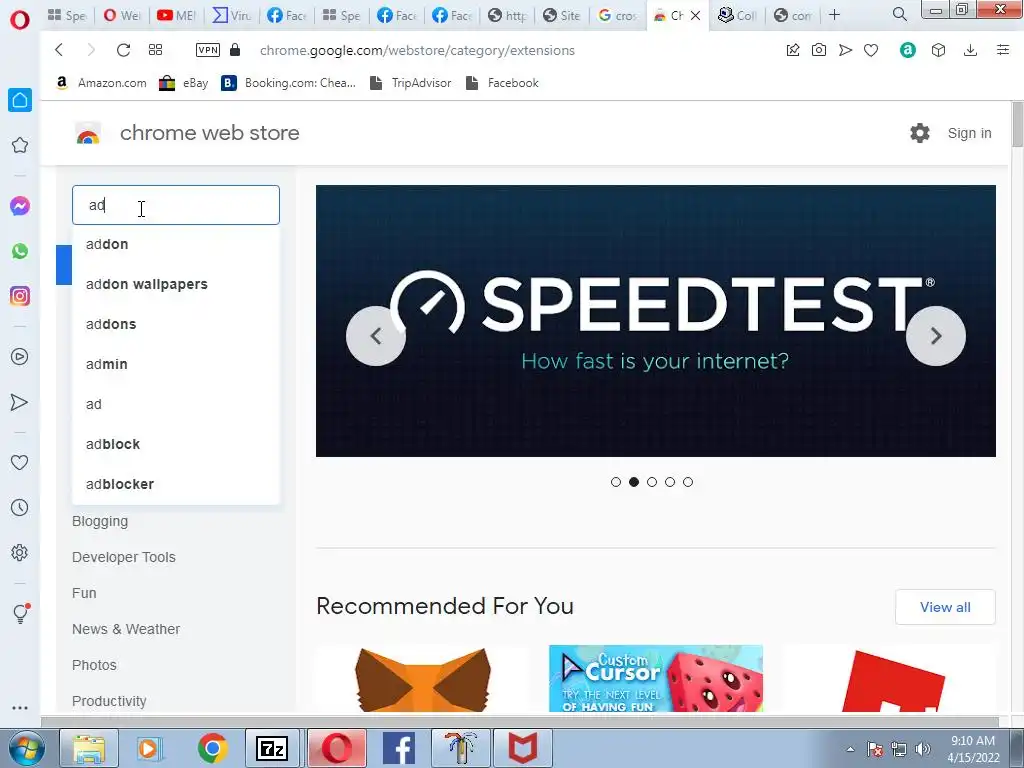Open the Photos category
The image size is (1024, 768).
pos(94,665)
